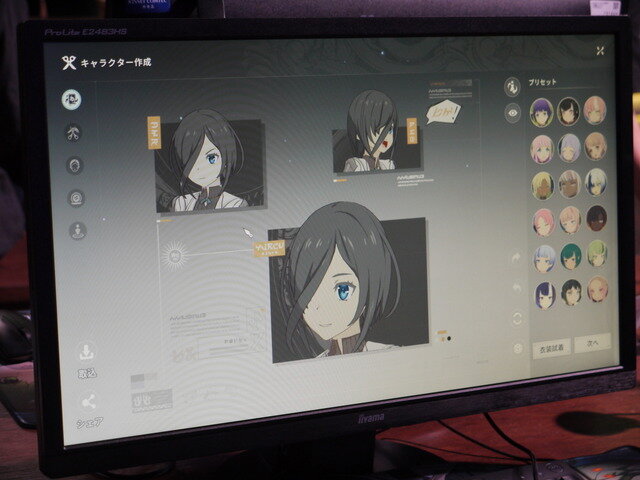This screenshot has width=640, height=480.
Task: Open the hairstyle category in left sidebar
Action: pos(73,133)
